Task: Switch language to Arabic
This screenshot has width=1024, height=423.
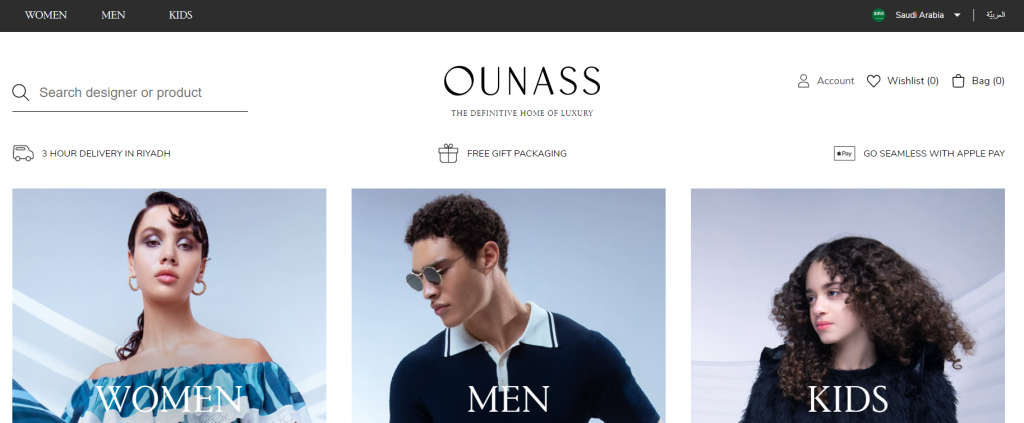Action: coord(995,15)
